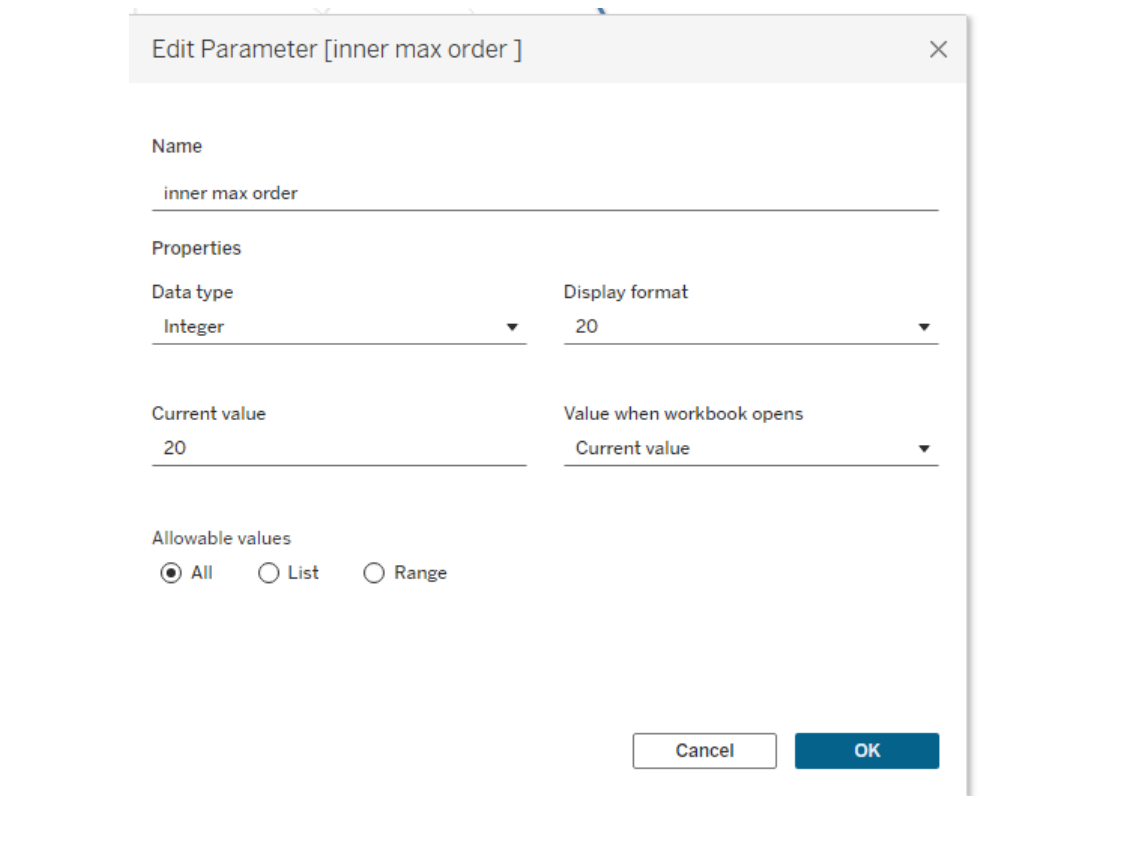Choose the List radio button
Screen dimensions: 1134x849
click(x=268, y=573)
